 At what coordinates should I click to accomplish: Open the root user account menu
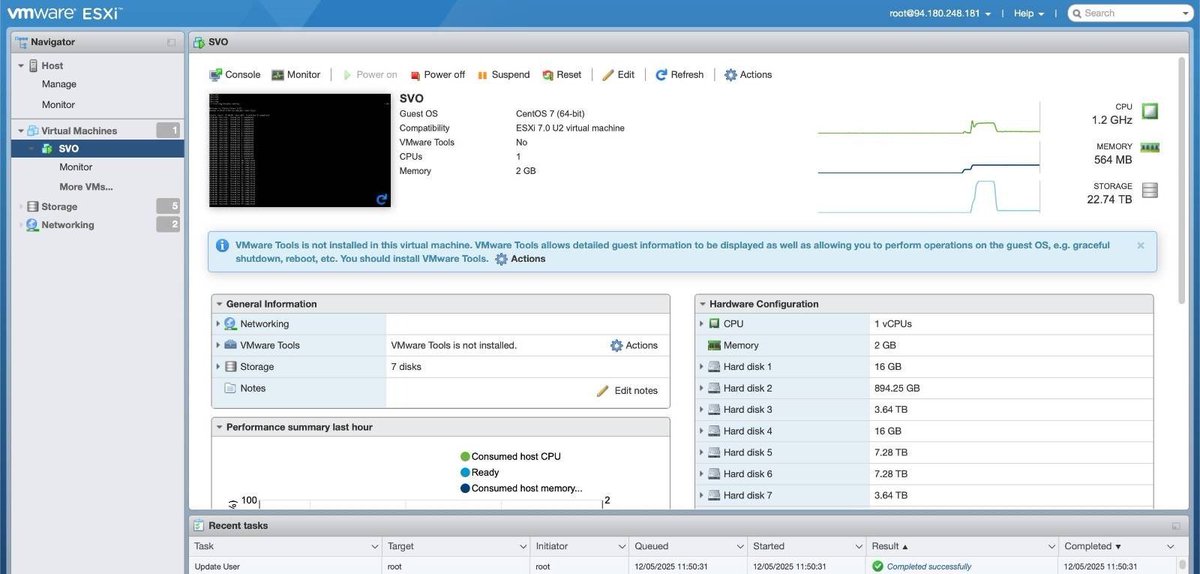point(941,14)
